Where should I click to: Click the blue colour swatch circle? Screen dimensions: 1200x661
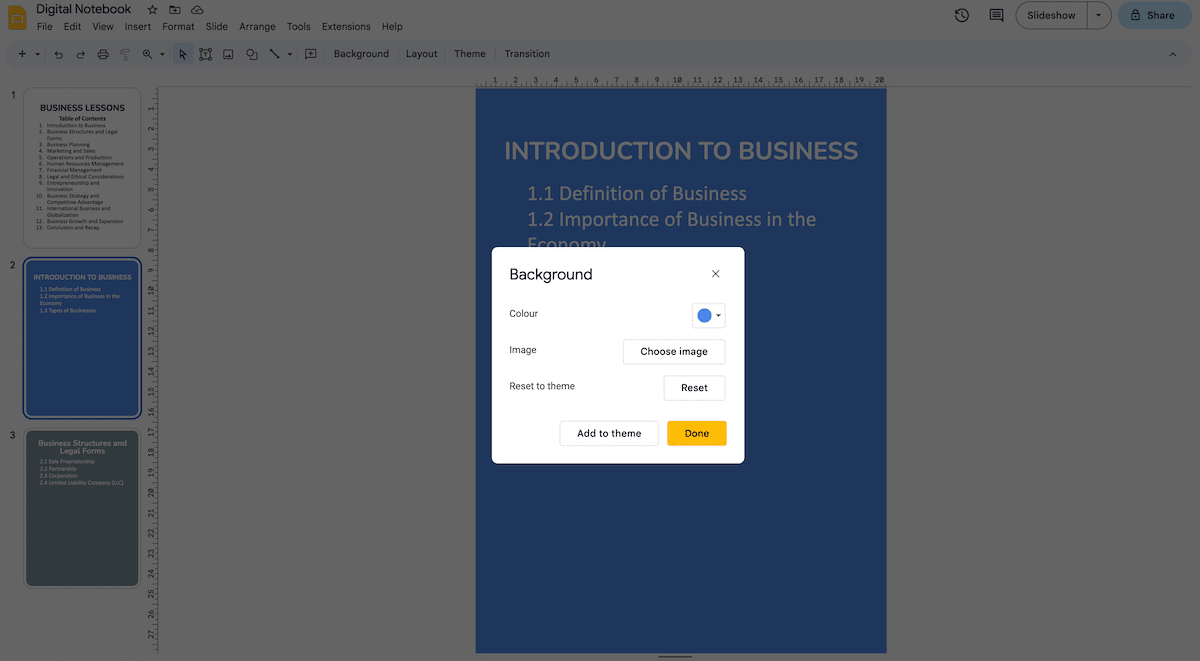704,315
